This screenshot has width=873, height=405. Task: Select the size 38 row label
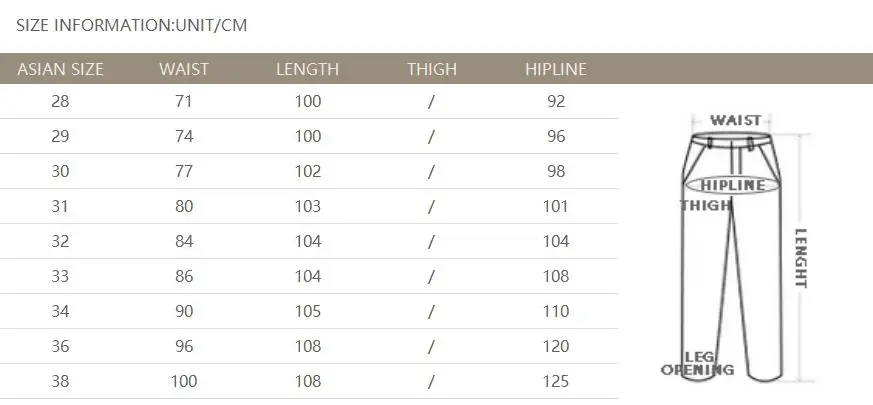[60, 382]
